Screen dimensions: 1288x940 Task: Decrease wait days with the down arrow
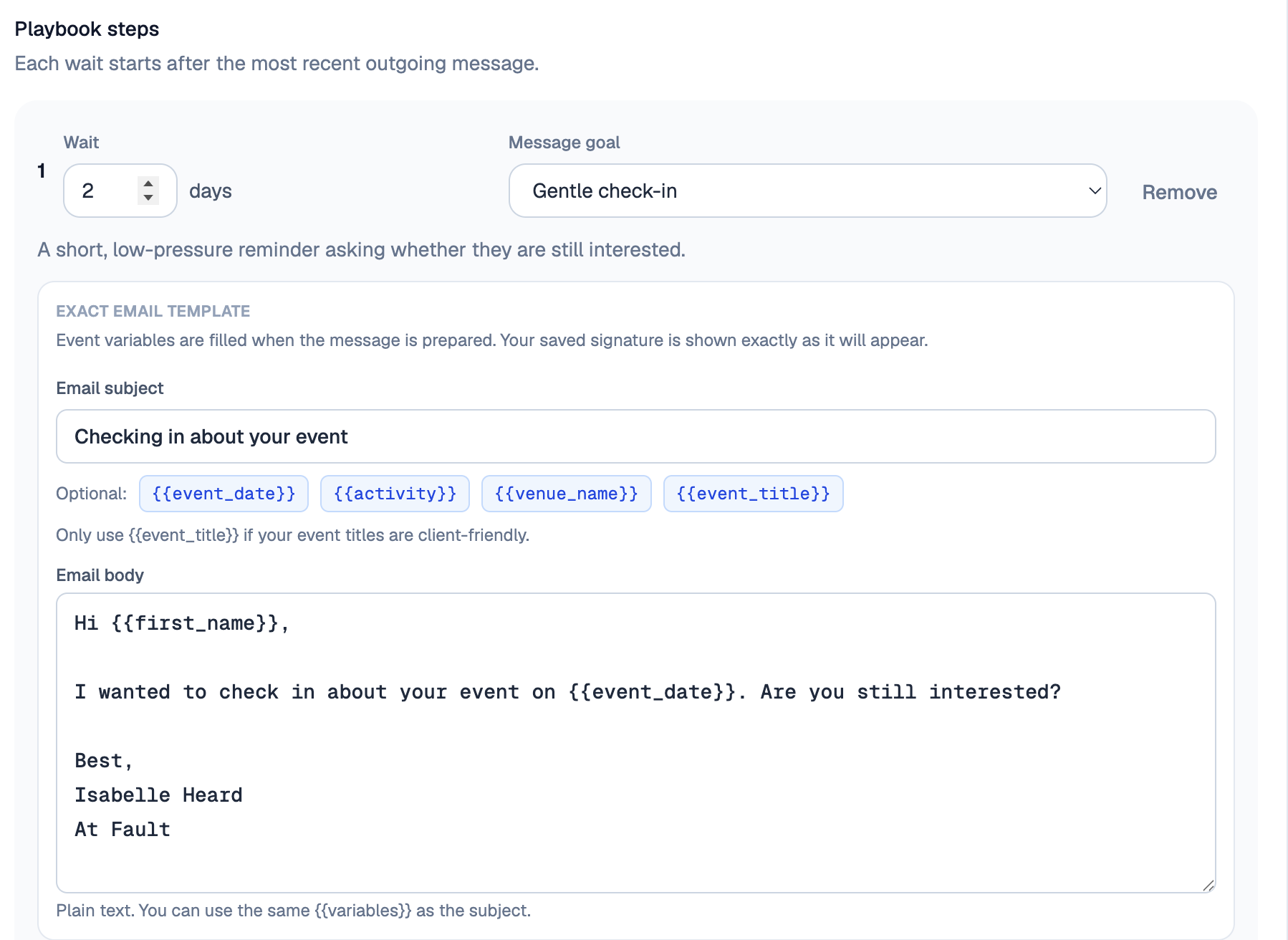click(x=148, y=198)
